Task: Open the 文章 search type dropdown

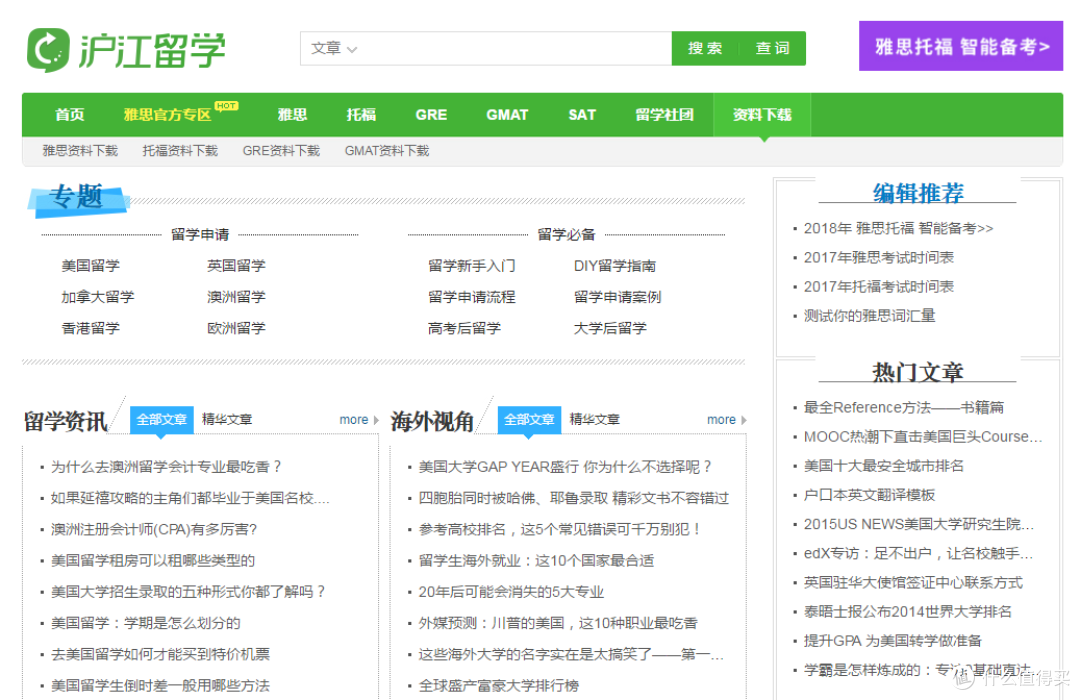Action: pyautogui.click(x=334, y=49)
